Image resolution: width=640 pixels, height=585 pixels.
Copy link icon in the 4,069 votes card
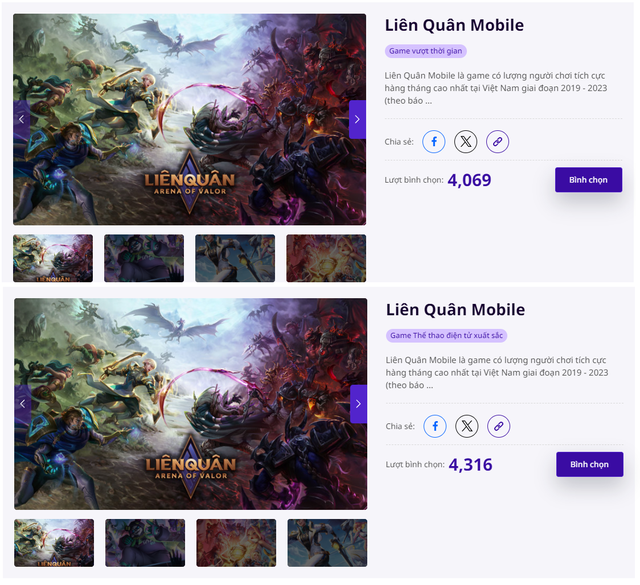point(498,142)
